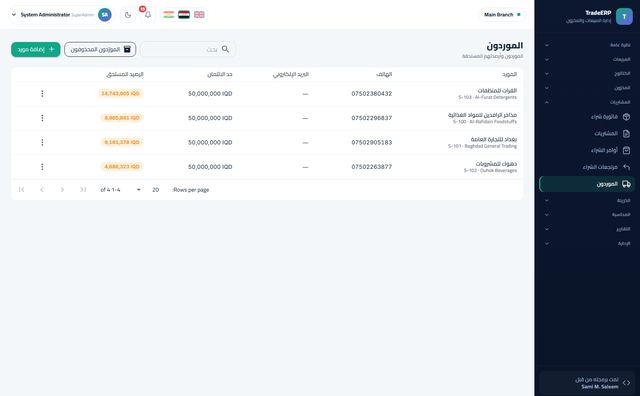Expand المحاسبة accounting sidebar section
640x396 pixels.
coord(587,215)
